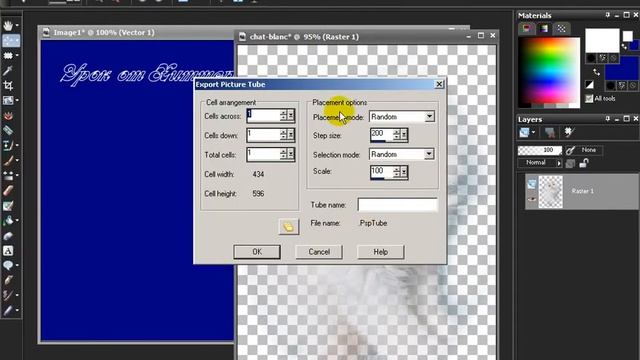Select the Dropper eyedropper tool

click(x=8, y=71)
